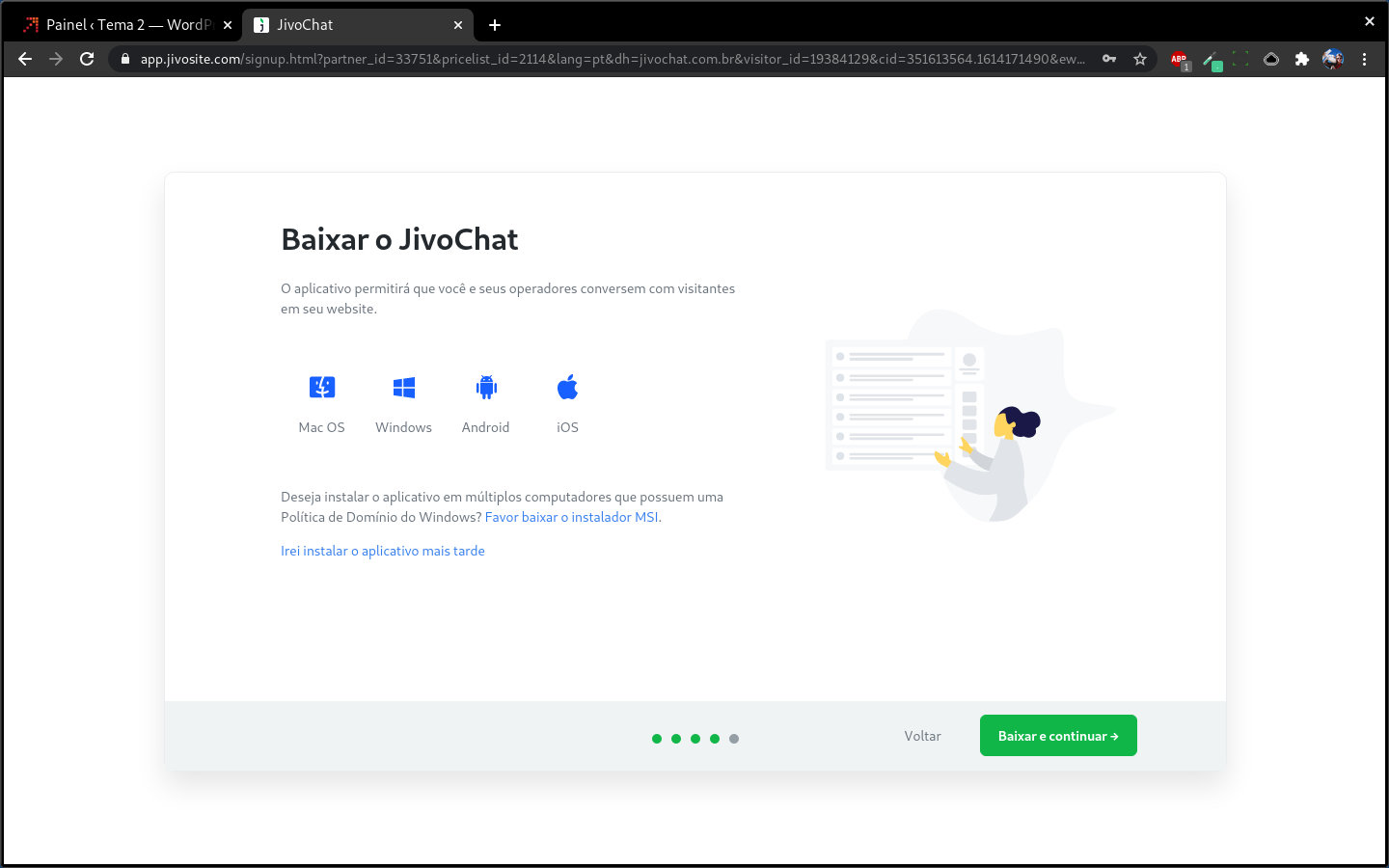Viewport: 1389px width, 868px height.
Task: View site security lock info
Action: pyautogui.click(x=125, y=59)
